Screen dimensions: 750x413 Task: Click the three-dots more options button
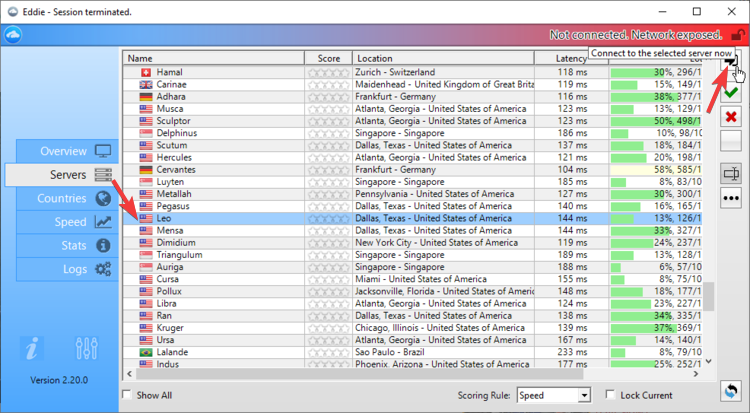click(732, 195)
